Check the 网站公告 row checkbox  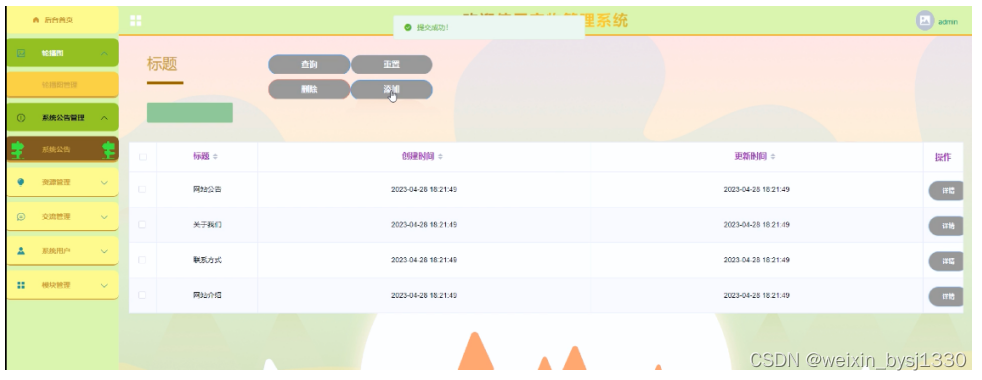pos(143,189)
